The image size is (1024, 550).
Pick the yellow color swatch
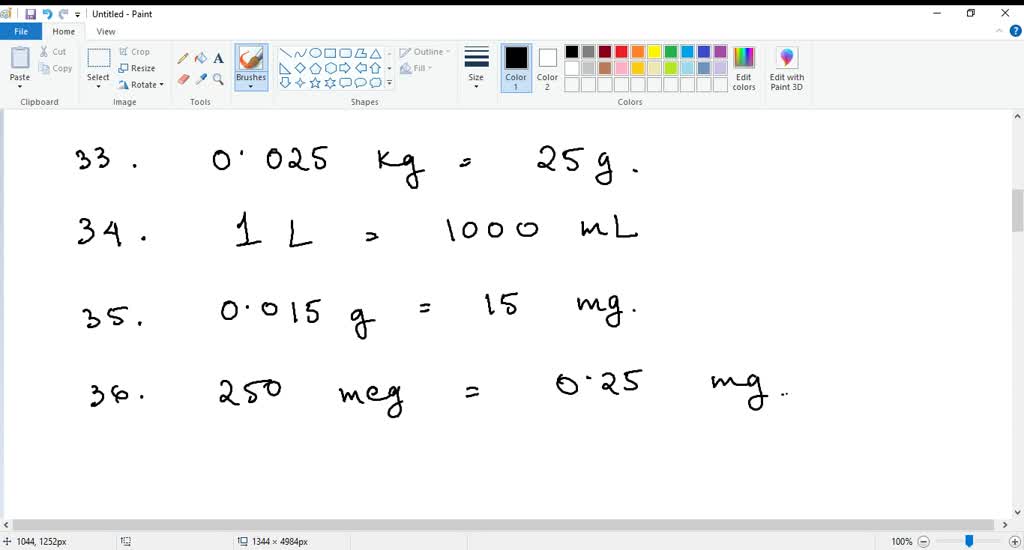(x=654, y=52)
